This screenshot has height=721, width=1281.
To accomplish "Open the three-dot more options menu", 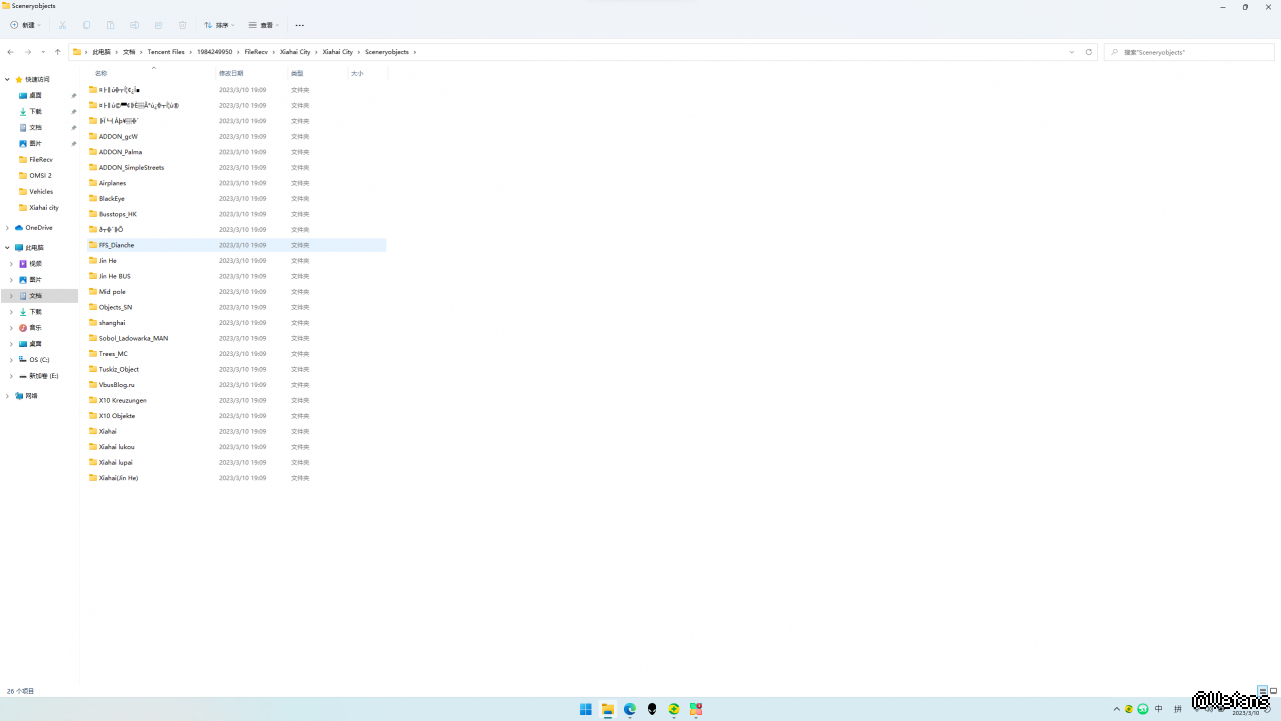I will point(299,25).
